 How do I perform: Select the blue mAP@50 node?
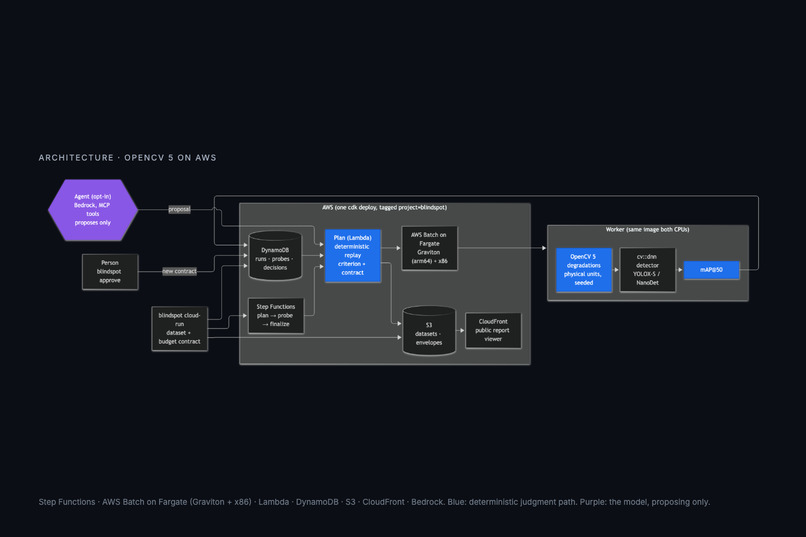click(711, 270)
